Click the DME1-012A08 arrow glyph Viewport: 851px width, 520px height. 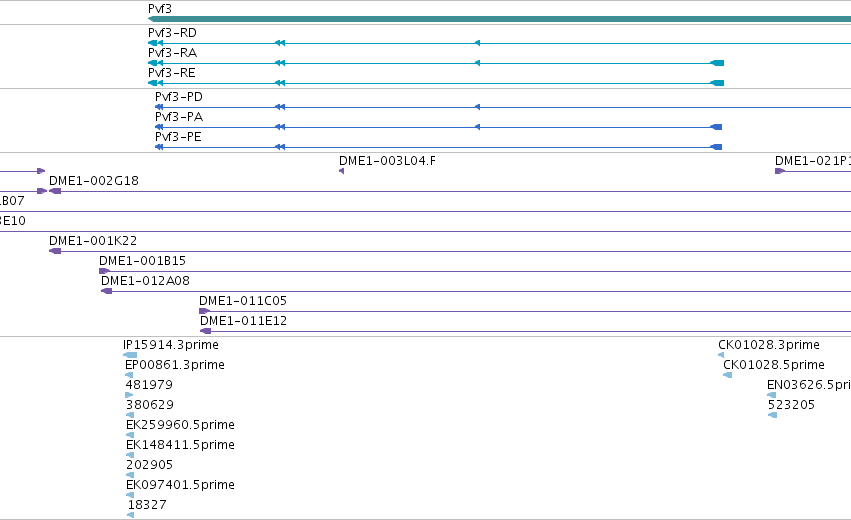tap(106, 291)
